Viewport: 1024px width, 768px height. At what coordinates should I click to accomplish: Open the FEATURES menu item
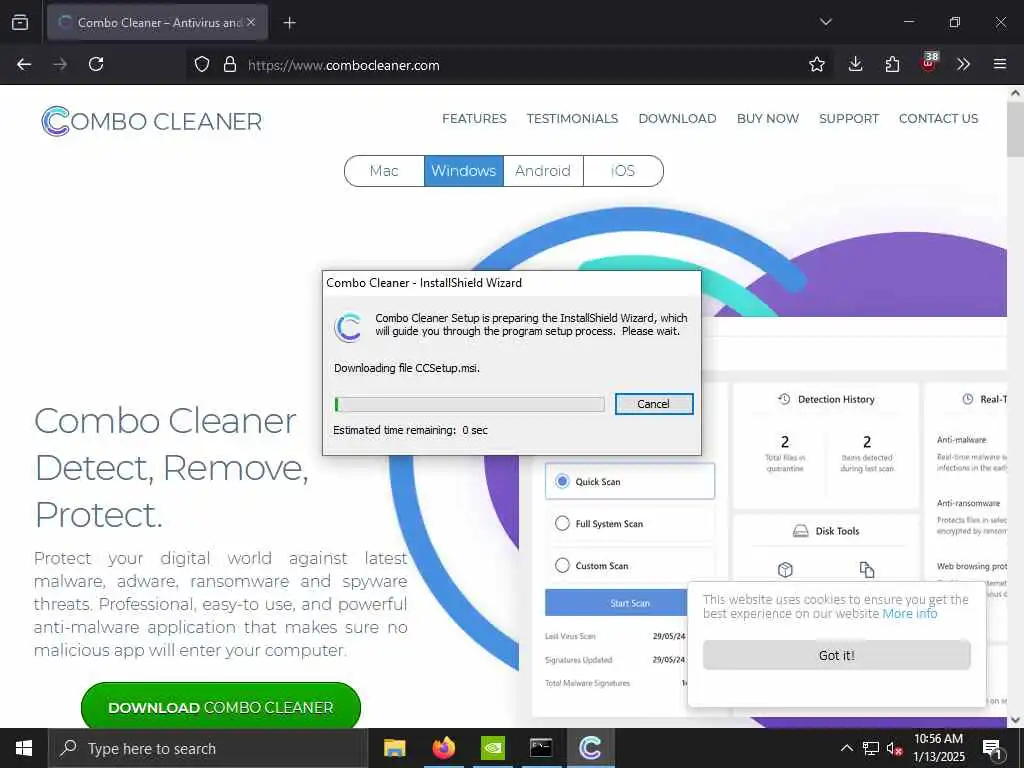[x=474, y=118]
